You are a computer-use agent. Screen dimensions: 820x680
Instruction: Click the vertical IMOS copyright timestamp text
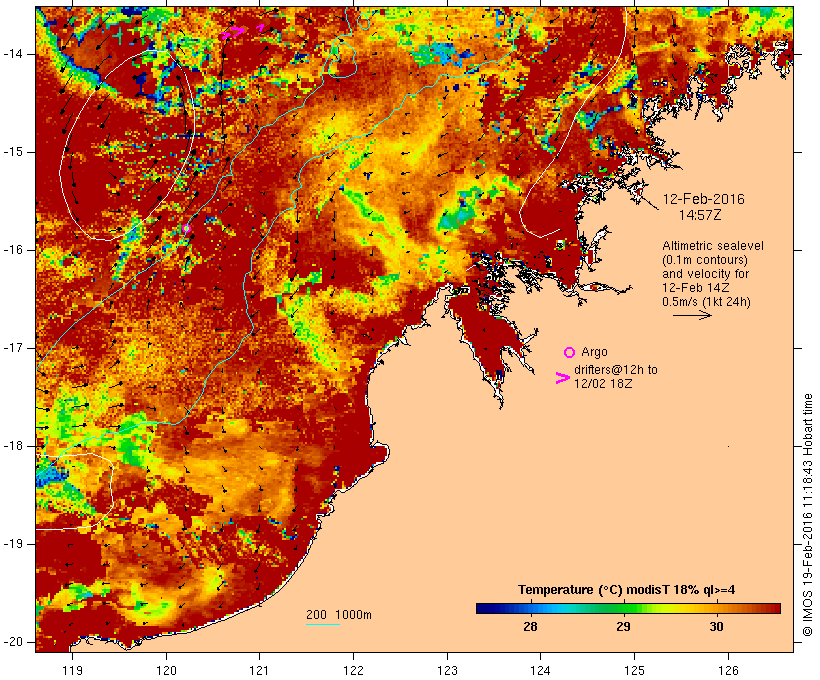pos(807,515)
